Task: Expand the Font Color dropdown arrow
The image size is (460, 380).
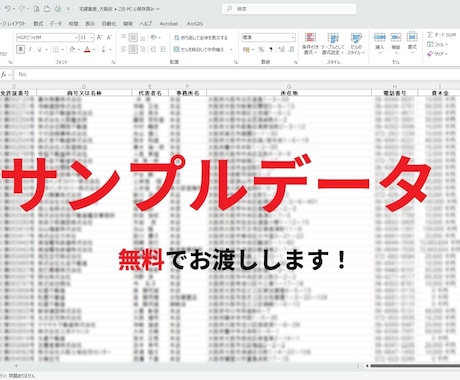Action: pyautogui.click(x=94, y=50)
